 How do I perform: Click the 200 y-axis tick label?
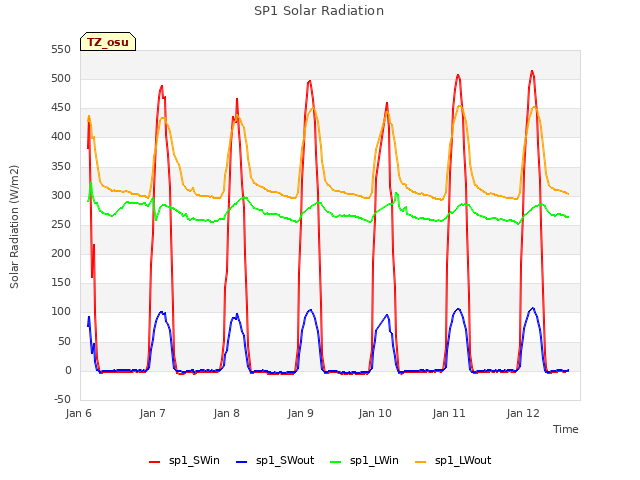click(61, 253)
